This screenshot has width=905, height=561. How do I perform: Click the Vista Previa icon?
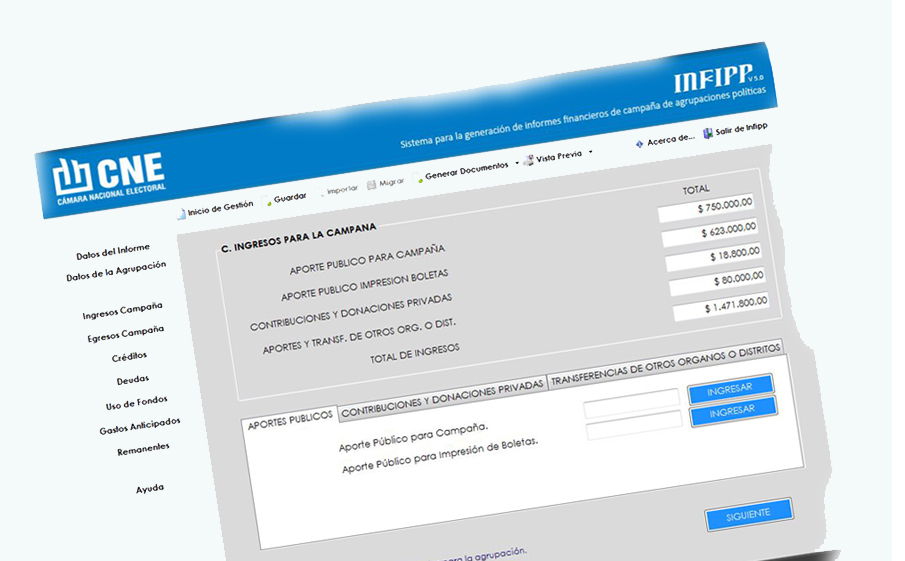tap(530, 159)
